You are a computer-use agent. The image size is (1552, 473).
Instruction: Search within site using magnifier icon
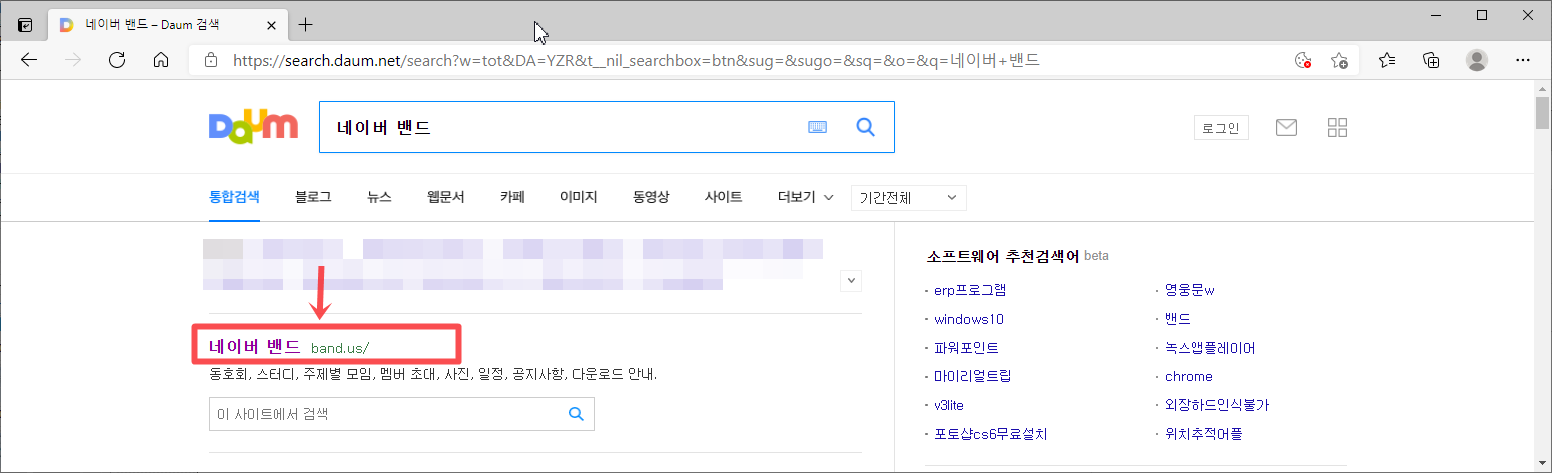click(576, 414)
